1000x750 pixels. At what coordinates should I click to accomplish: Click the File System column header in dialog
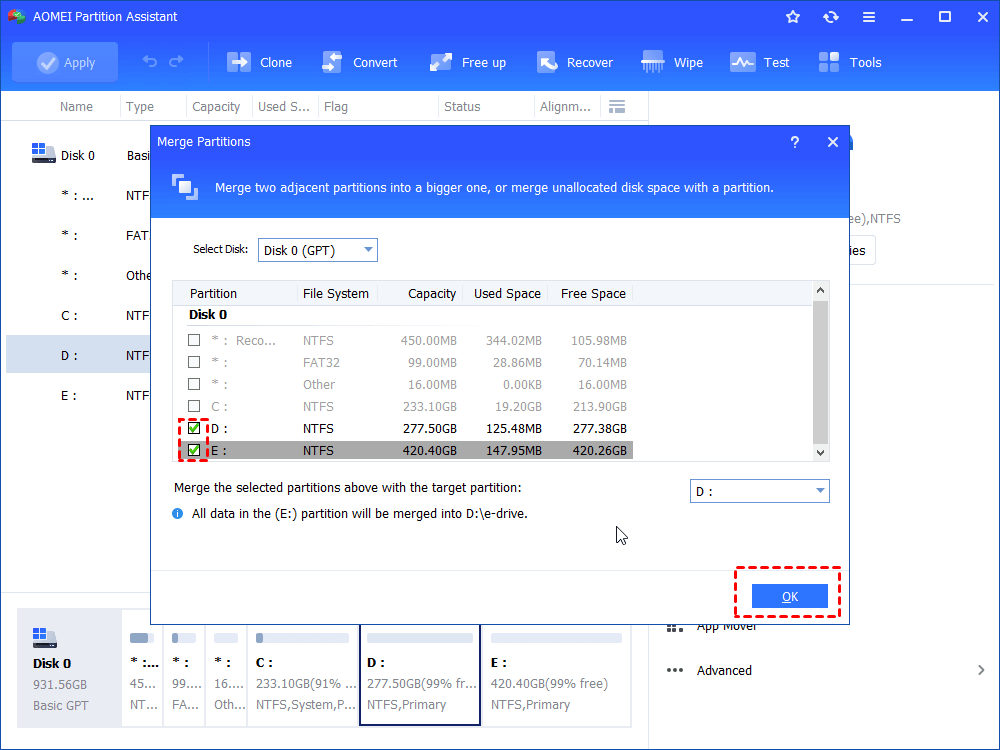(x=335, y=293)
